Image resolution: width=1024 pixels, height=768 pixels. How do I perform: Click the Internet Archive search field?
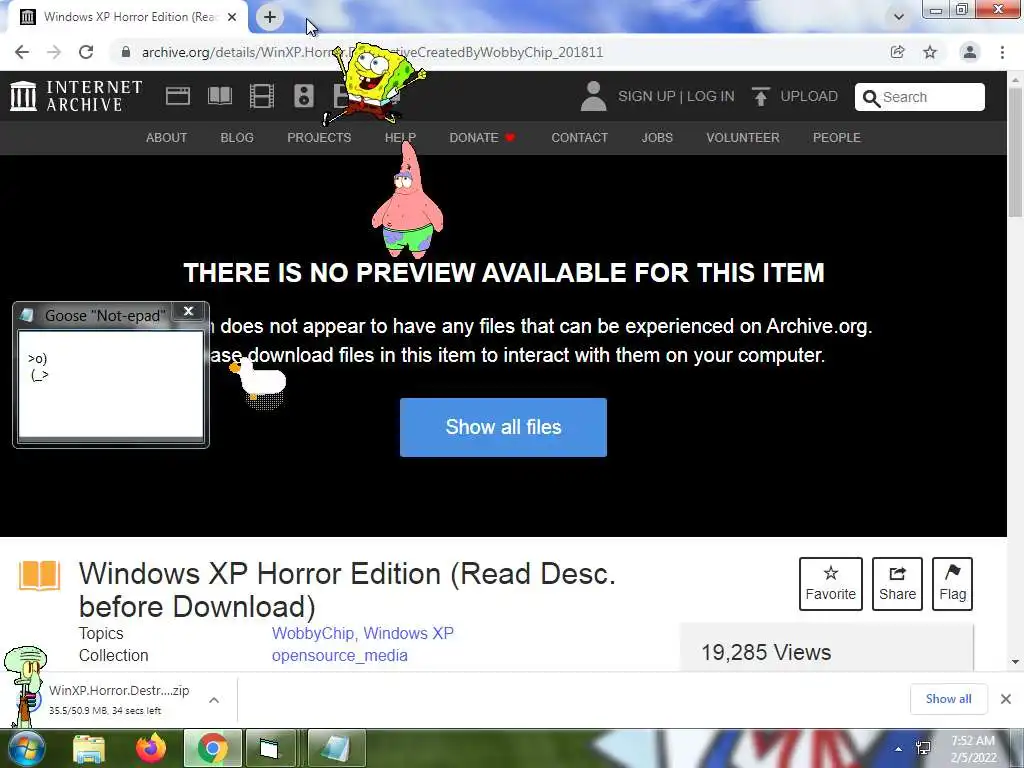point(920,97)
